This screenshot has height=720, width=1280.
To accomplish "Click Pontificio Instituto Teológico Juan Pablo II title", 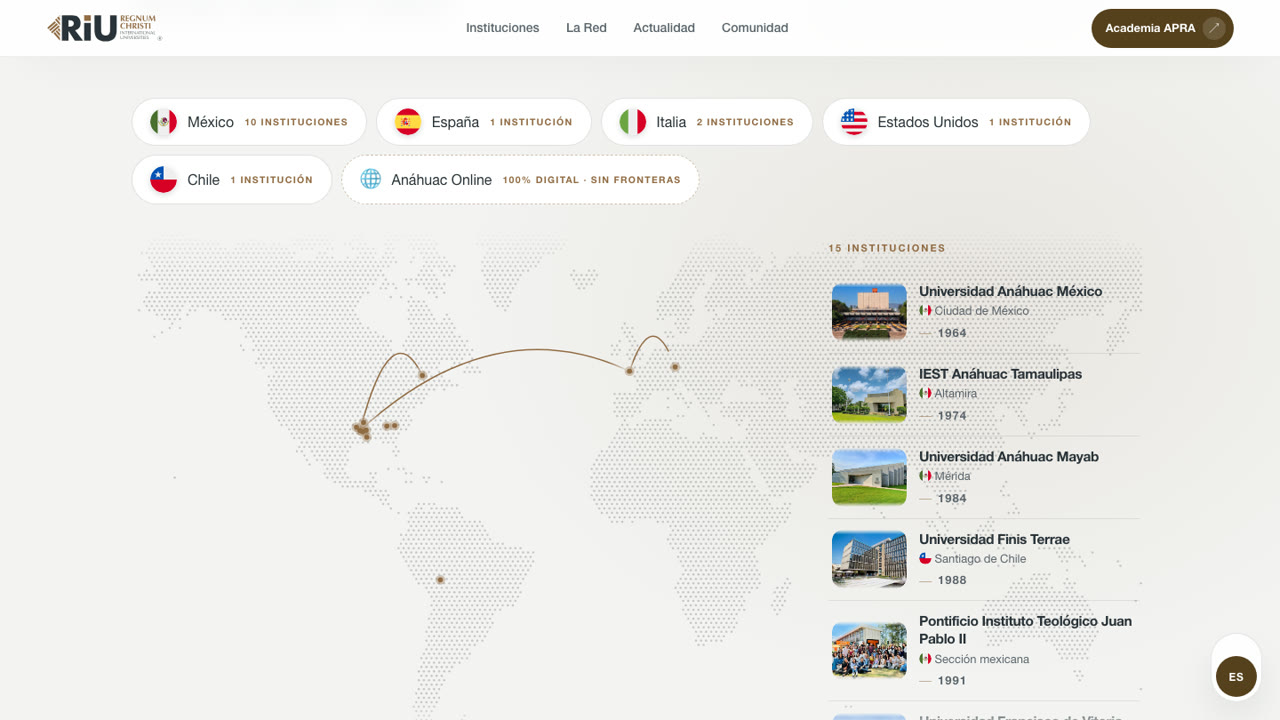I will [x=1025, y=630].
